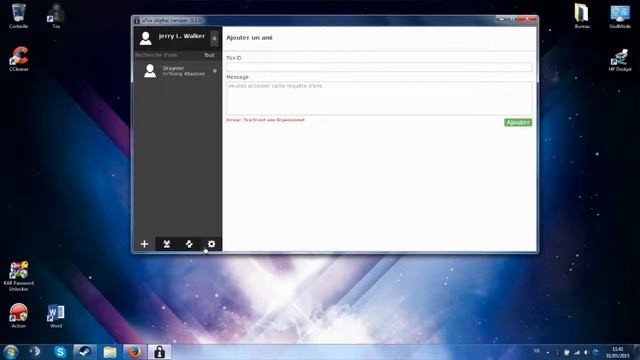Toggle the online status button beside Jerry L. Walker

pos(214,38)
